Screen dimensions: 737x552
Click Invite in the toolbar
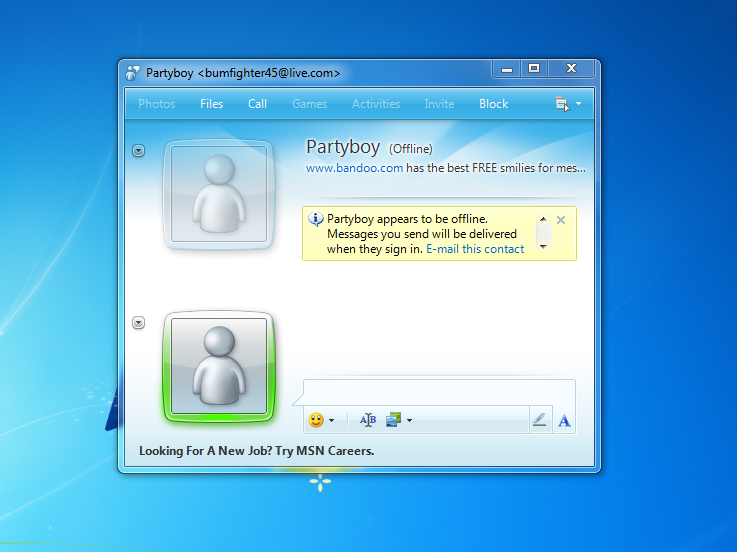point(439,104)
